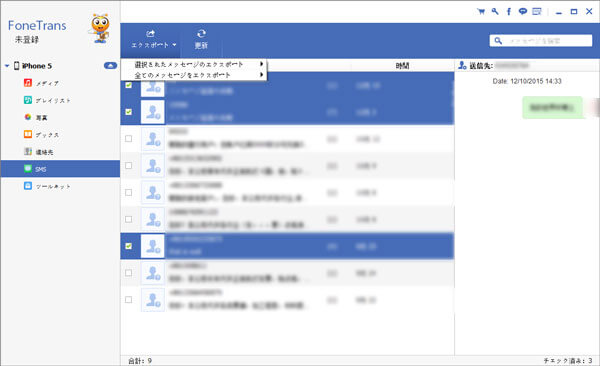Click the blue ツールキット toolbox icon

[x=28, y=186]
